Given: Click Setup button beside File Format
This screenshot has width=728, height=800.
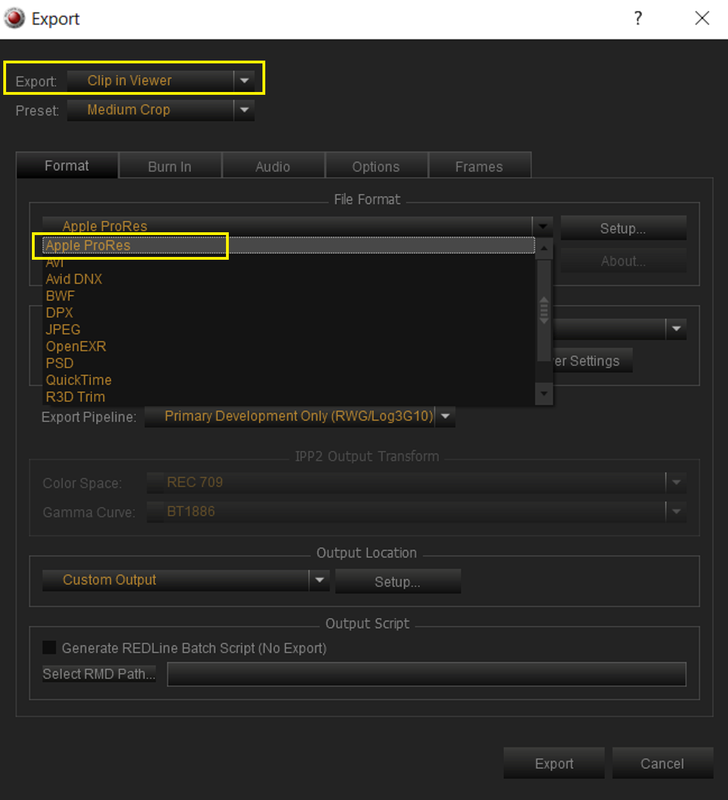Looking at the screenshot, I should point(623,228).
